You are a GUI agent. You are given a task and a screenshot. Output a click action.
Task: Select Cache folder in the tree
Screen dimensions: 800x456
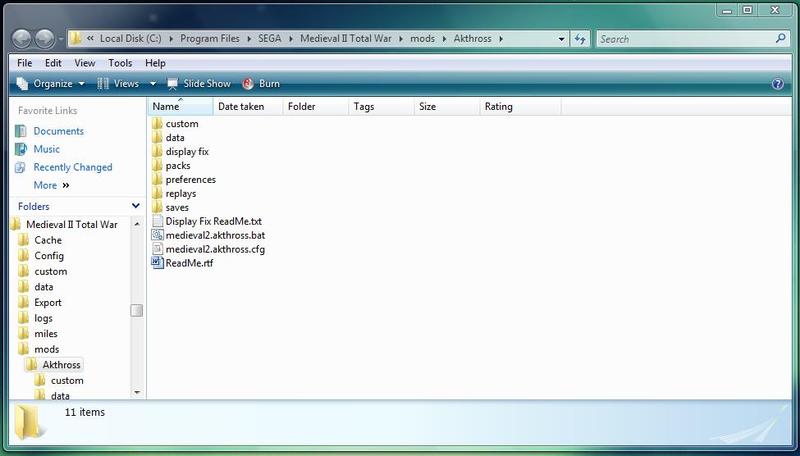[47, 240]
